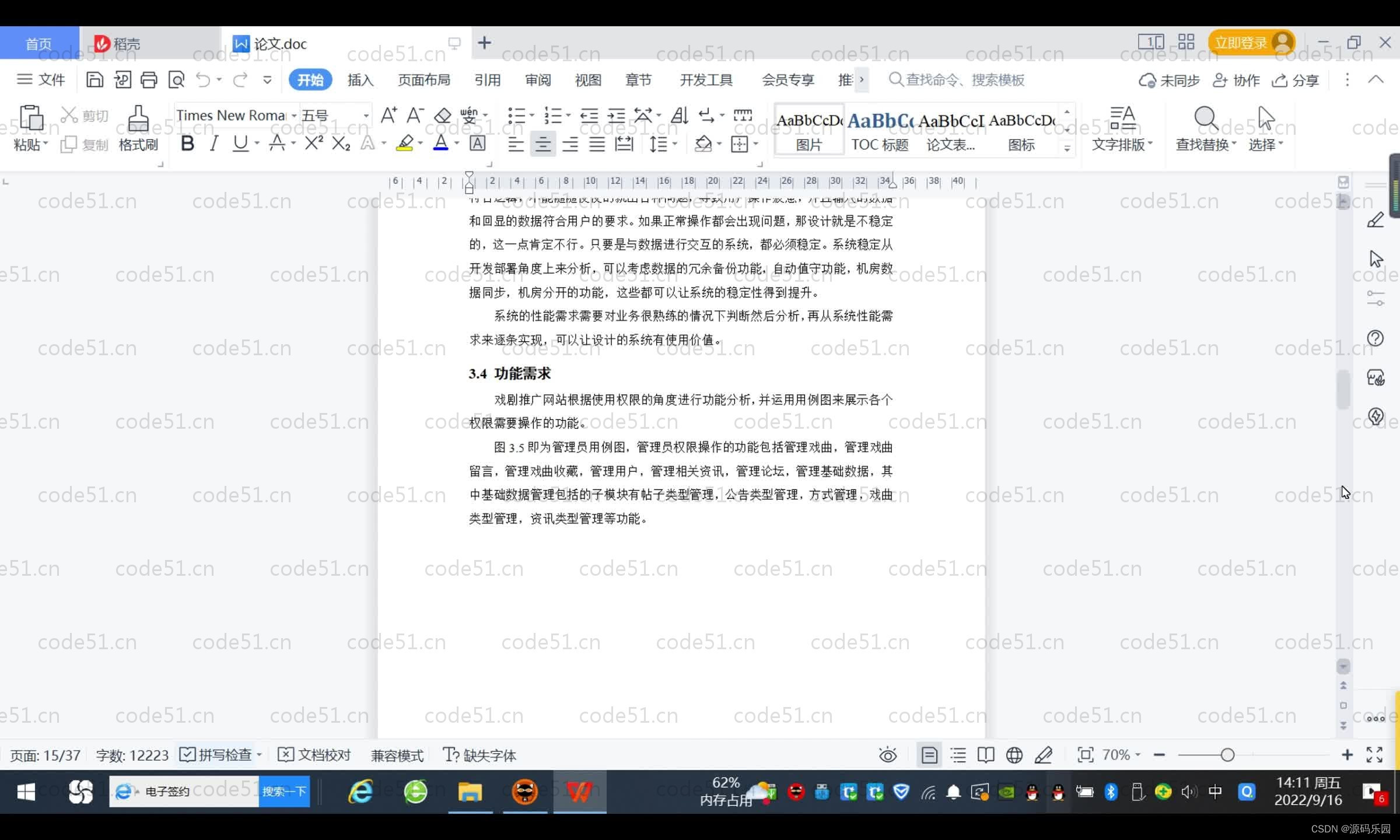Toggle eye protection mode icon
This screenshot has width=1400, height=840.
pyautogui.click(x=888, y=755)
